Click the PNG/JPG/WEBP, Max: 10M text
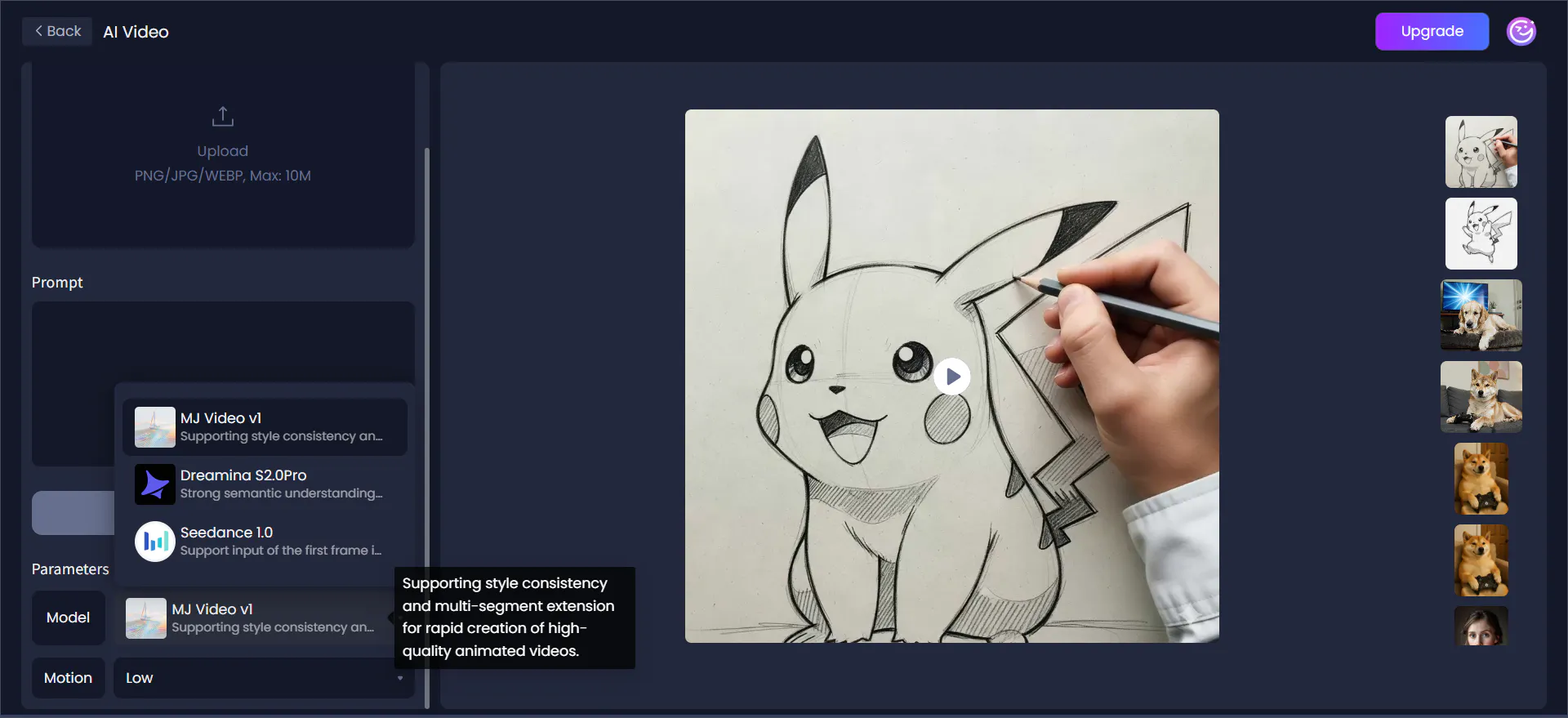Screen dimensions: 1568x718 (x=223, y=176)
